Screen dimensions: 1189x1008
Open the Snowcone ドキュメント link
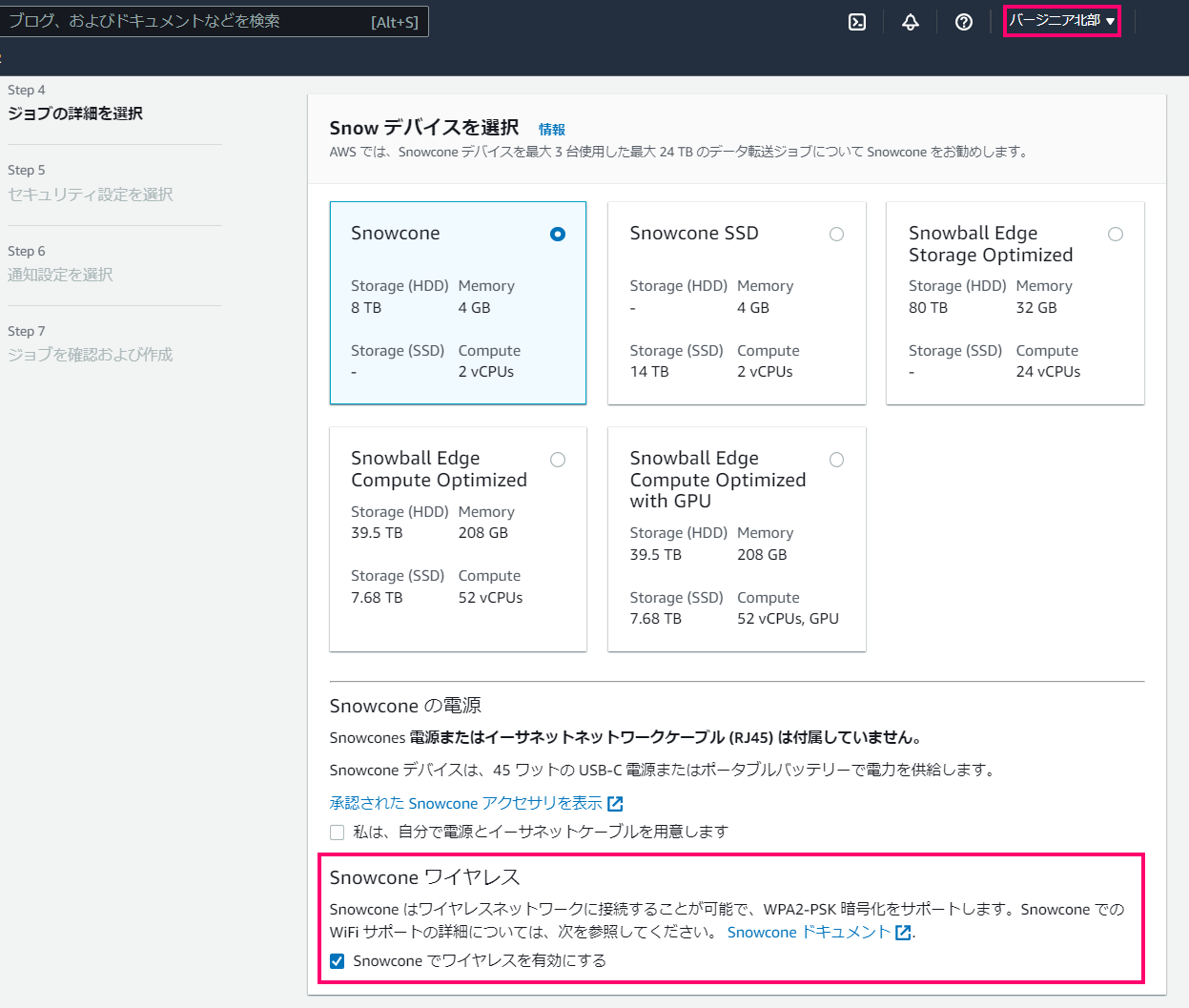pos(809,932)
